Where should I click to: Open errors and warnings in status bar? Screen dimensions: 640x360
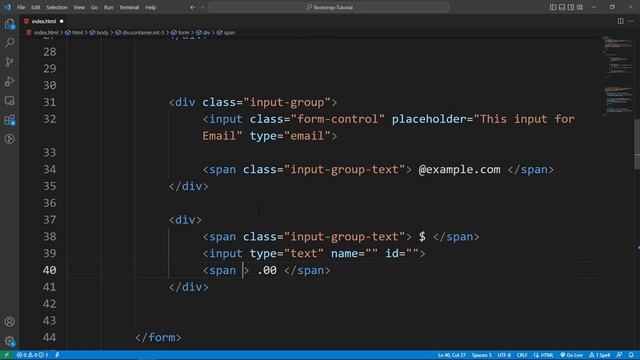tap(32, 355)
